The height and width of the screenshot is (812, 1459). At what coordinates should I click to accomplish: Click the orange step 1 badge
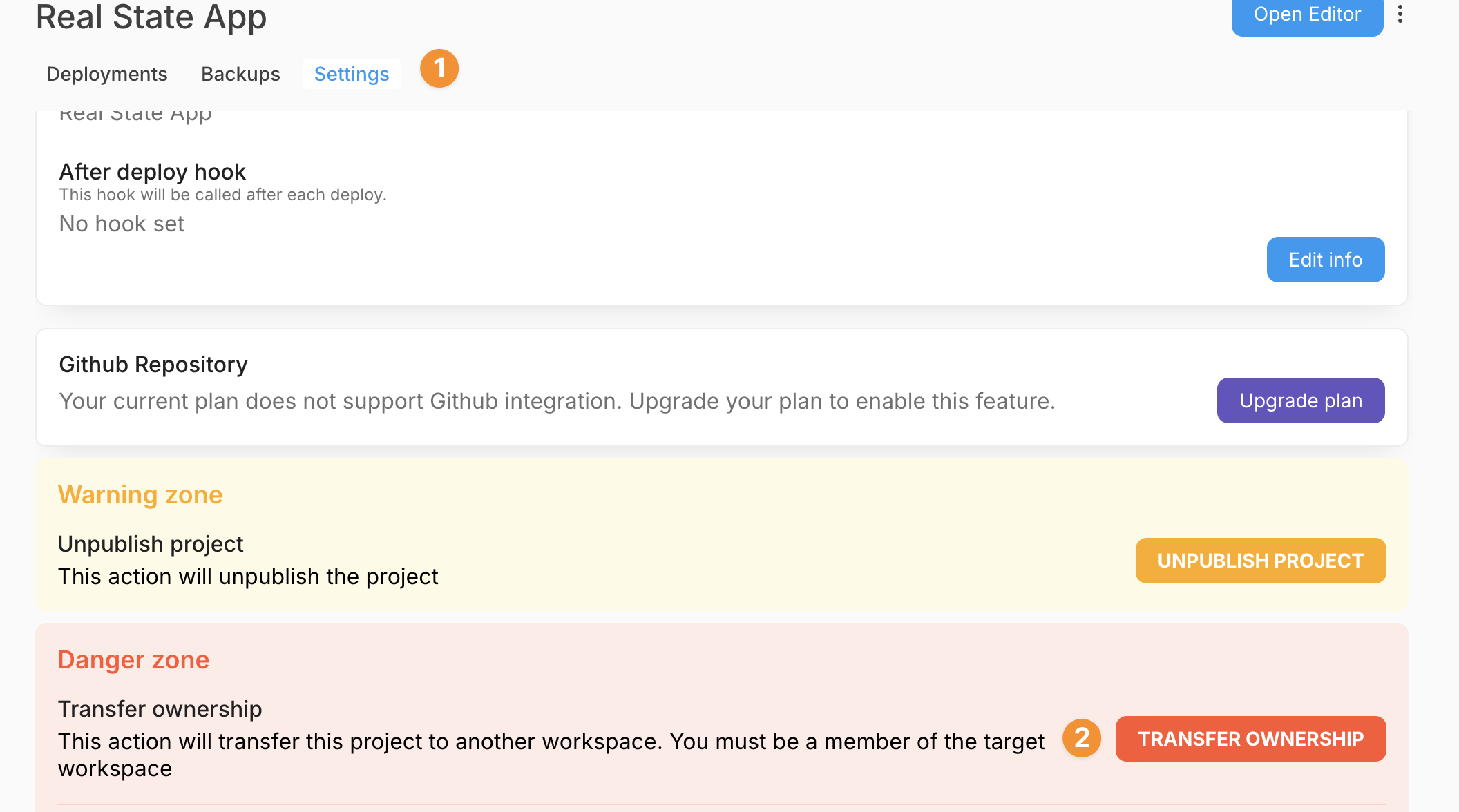tap(439, 68)
